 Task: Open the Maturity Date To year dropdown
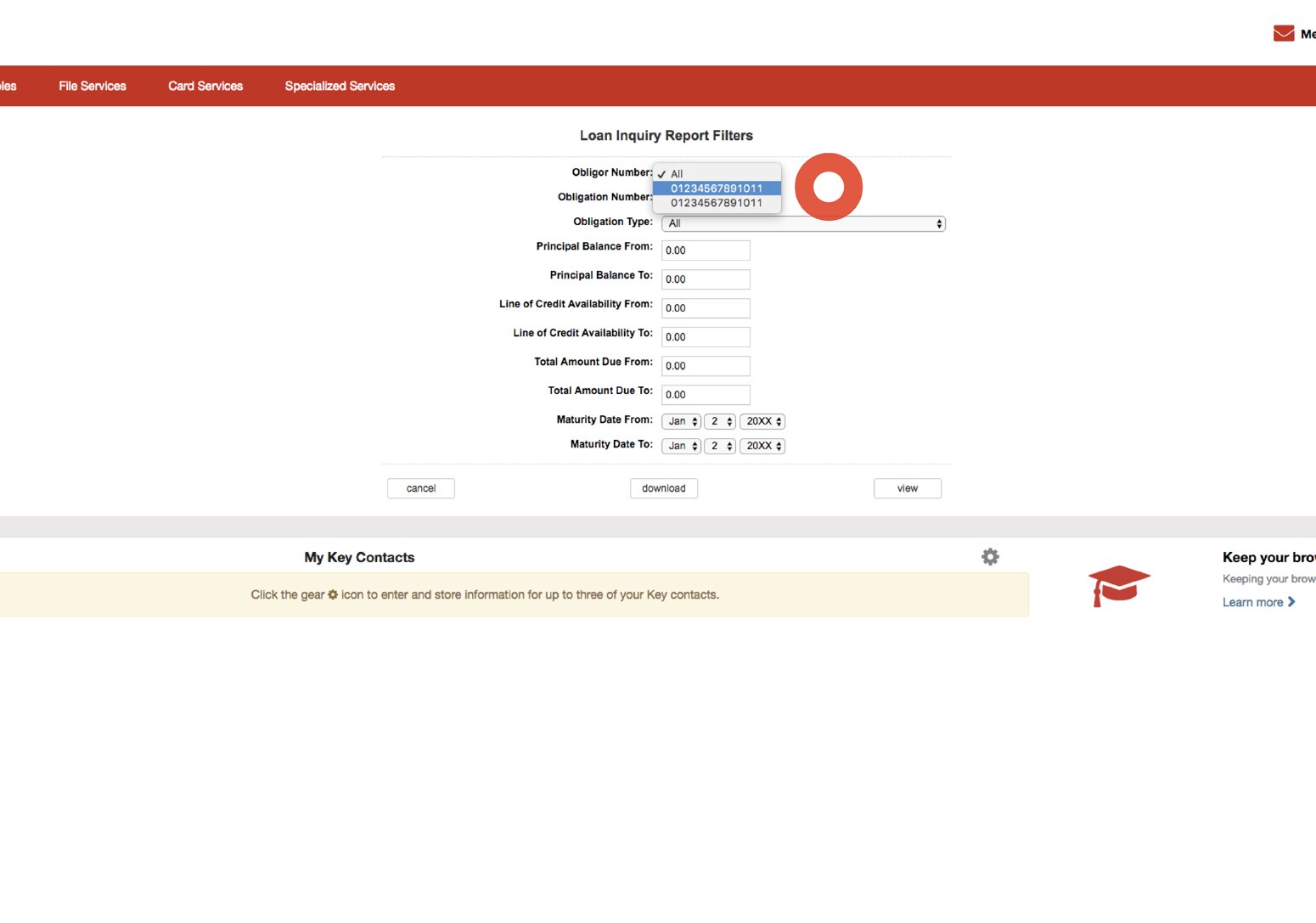point(762,446)
